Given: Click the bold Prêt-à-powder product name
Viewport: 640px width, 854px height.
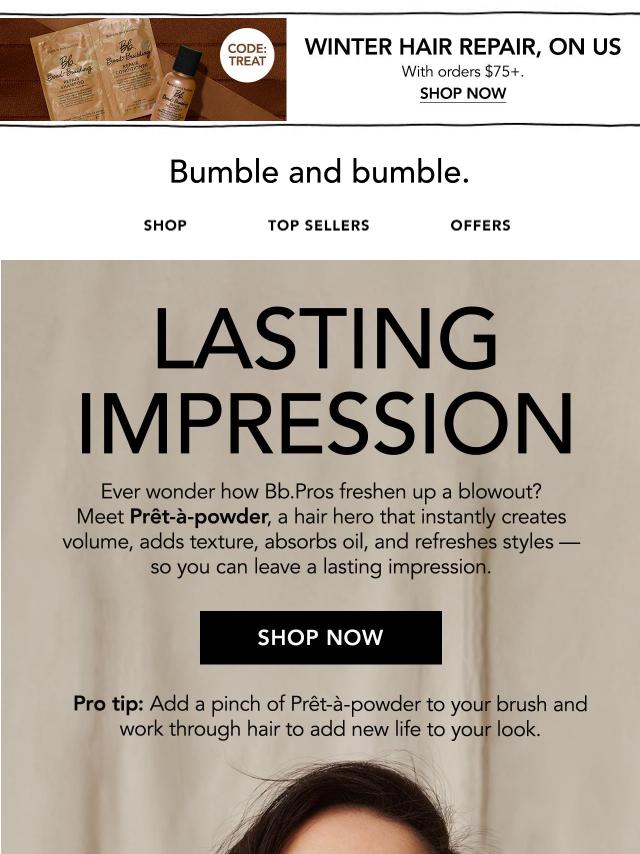Looking at the screenshot, I should click(199, 518).
